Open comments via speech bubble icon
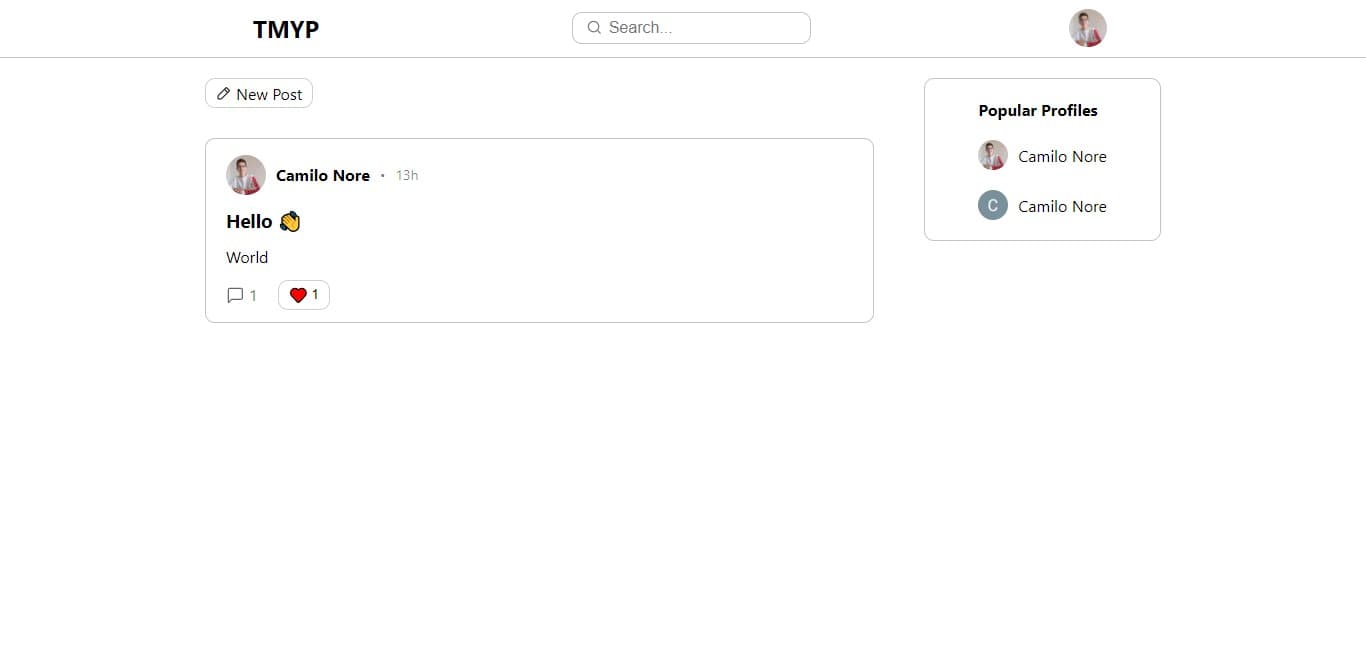The height and width of the screenshot is (655, 1366). tap(235, 296)
